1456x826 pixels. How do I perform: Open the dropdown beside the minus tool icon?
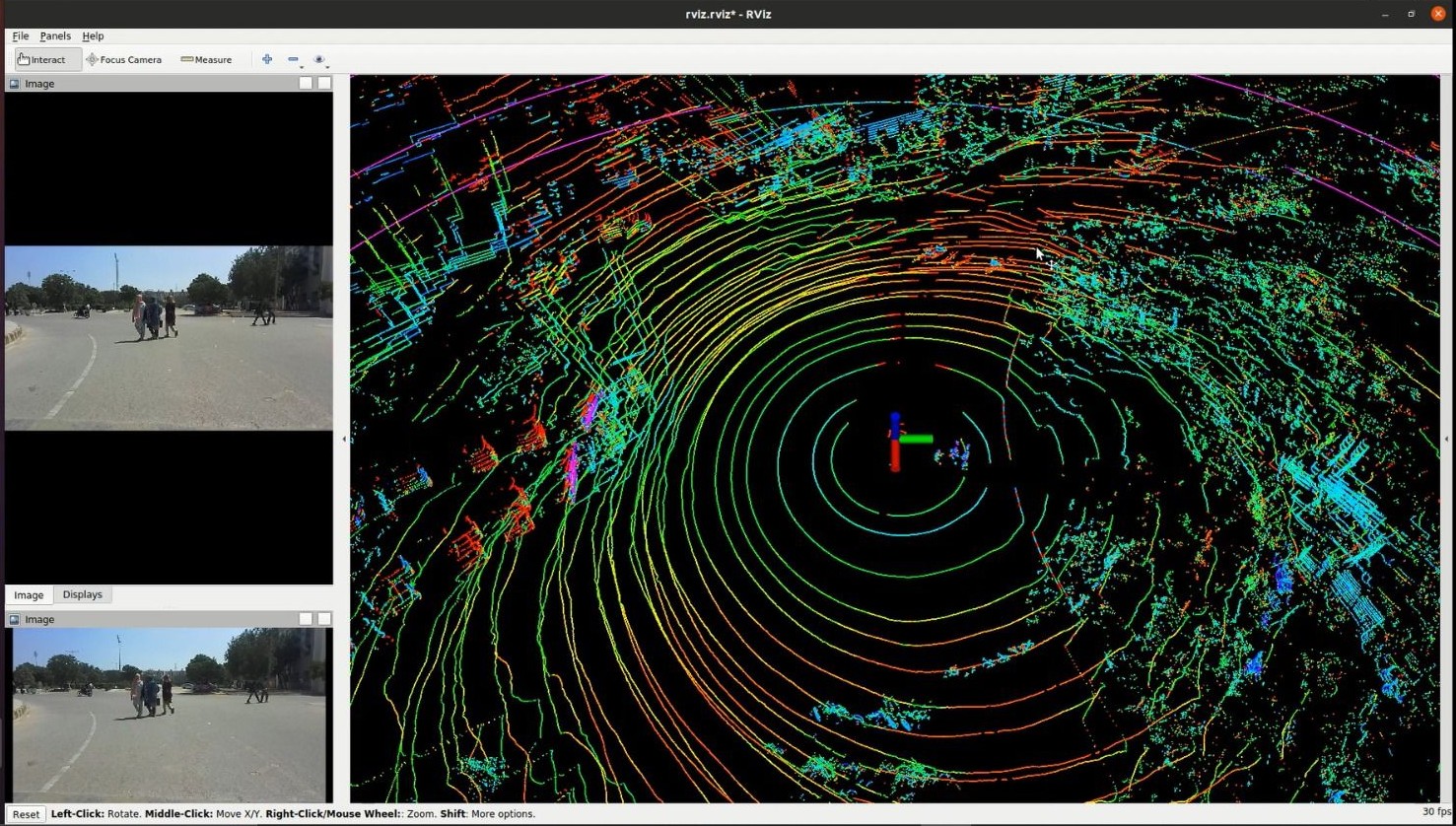point(302,67)
